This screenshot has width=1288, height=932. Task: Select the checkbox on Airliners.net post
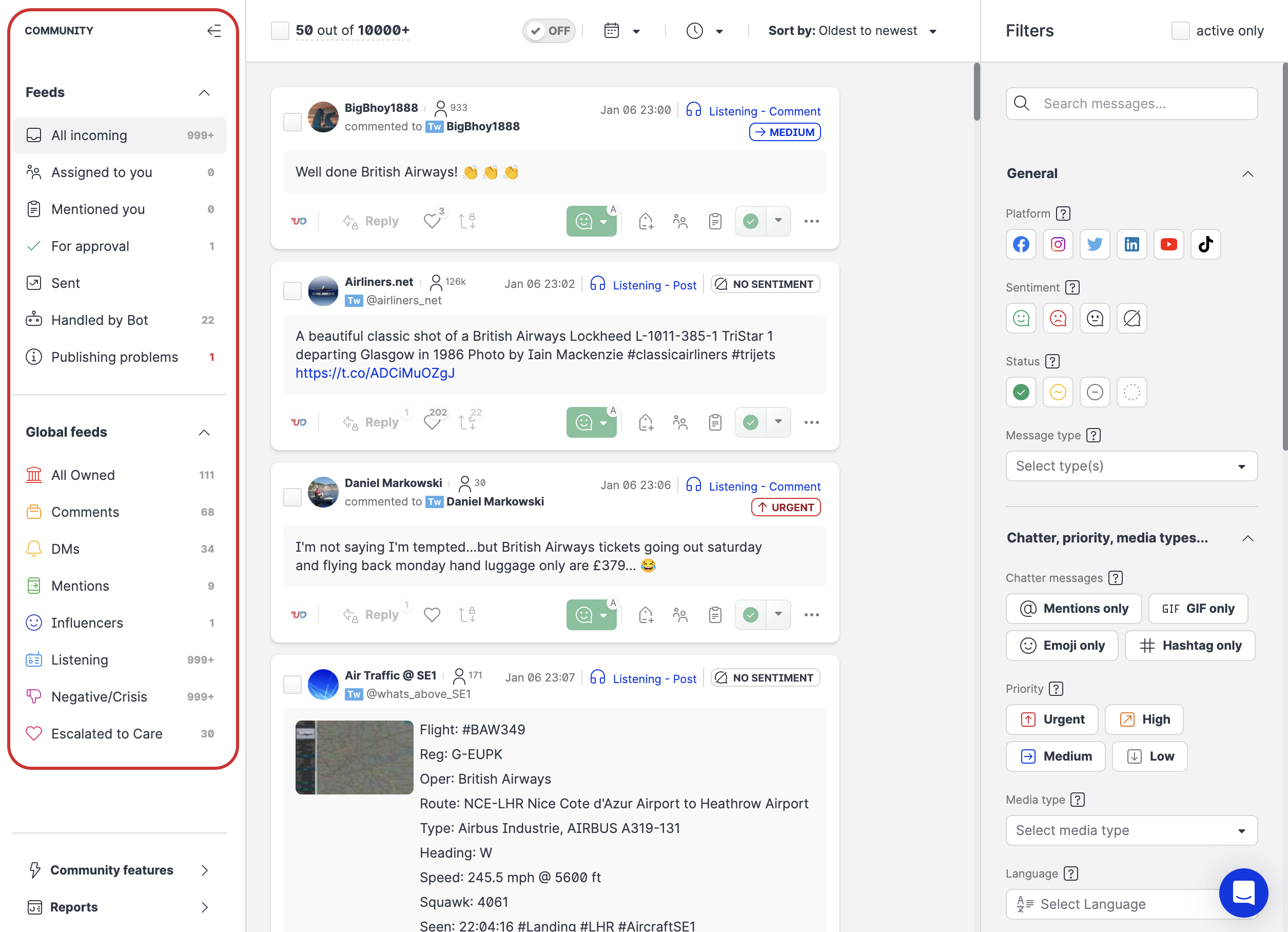click(x=292, y=290)
